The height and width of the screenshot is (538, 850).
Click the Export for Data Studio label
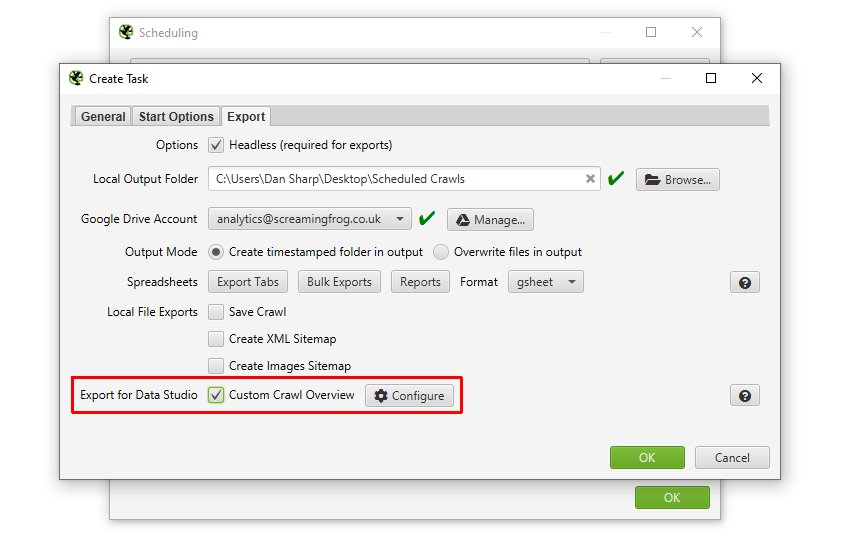point(139,395)
